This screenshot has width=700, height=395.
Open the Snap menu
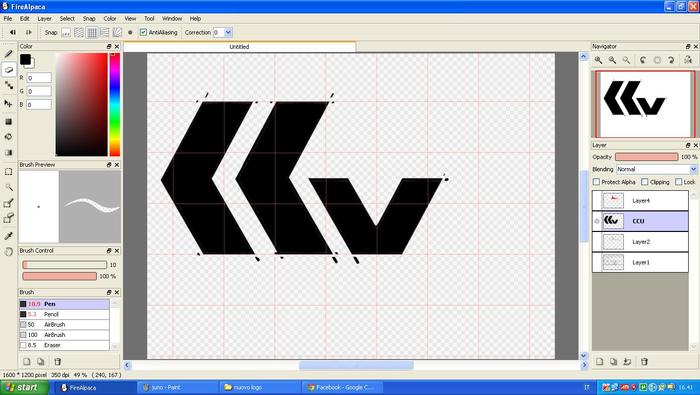(89, 19)
